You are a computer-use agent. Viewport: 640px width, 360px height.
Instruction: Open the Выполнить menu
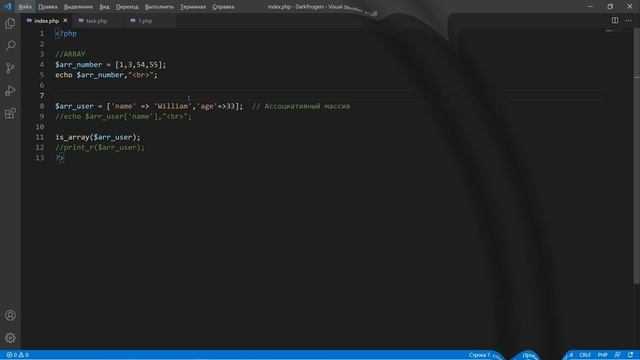159,7
